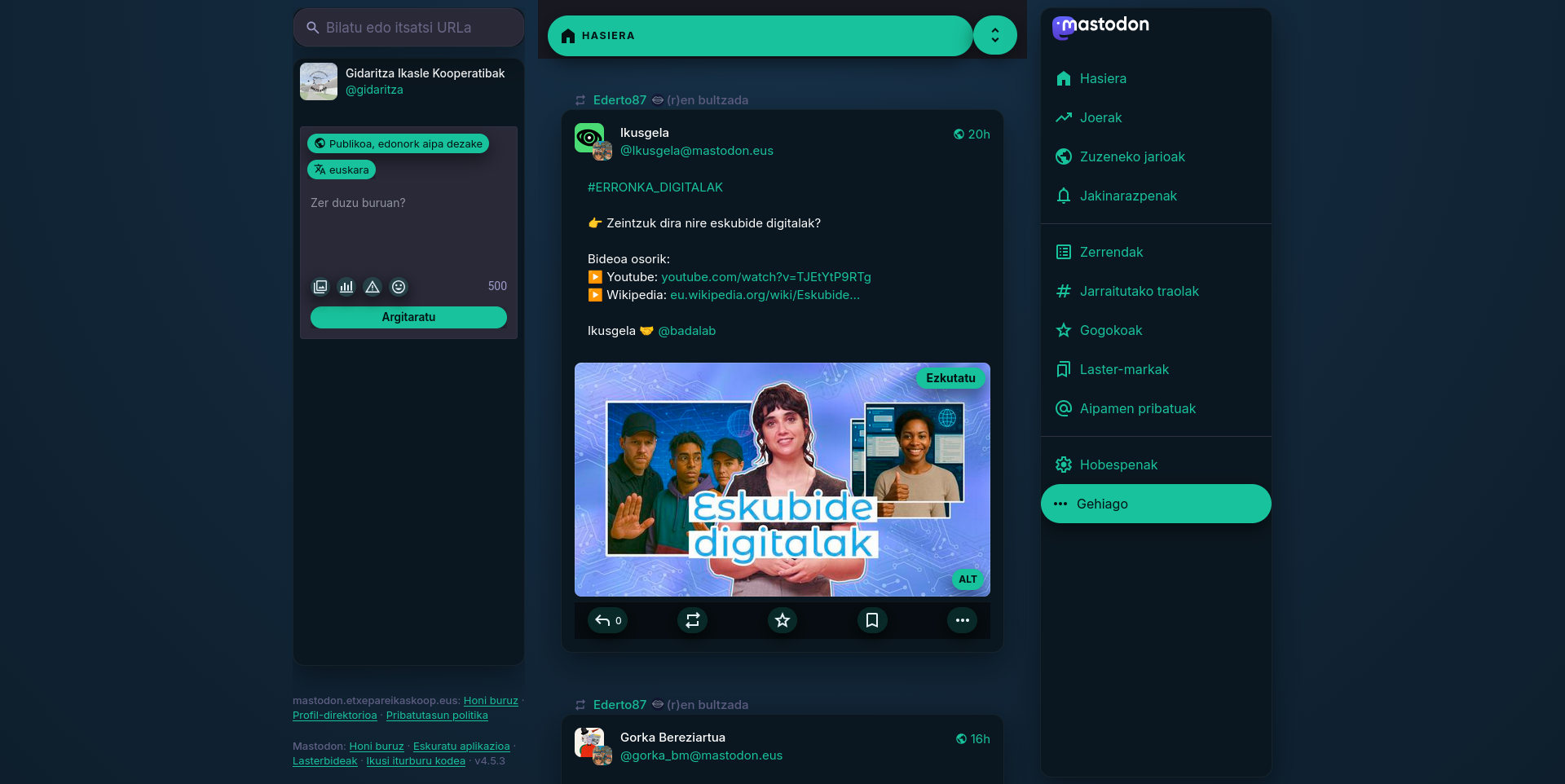The height and width of the screenshot is (784, 1565).
Task: Toggle the content warning icon
Action: coord(373,287)
